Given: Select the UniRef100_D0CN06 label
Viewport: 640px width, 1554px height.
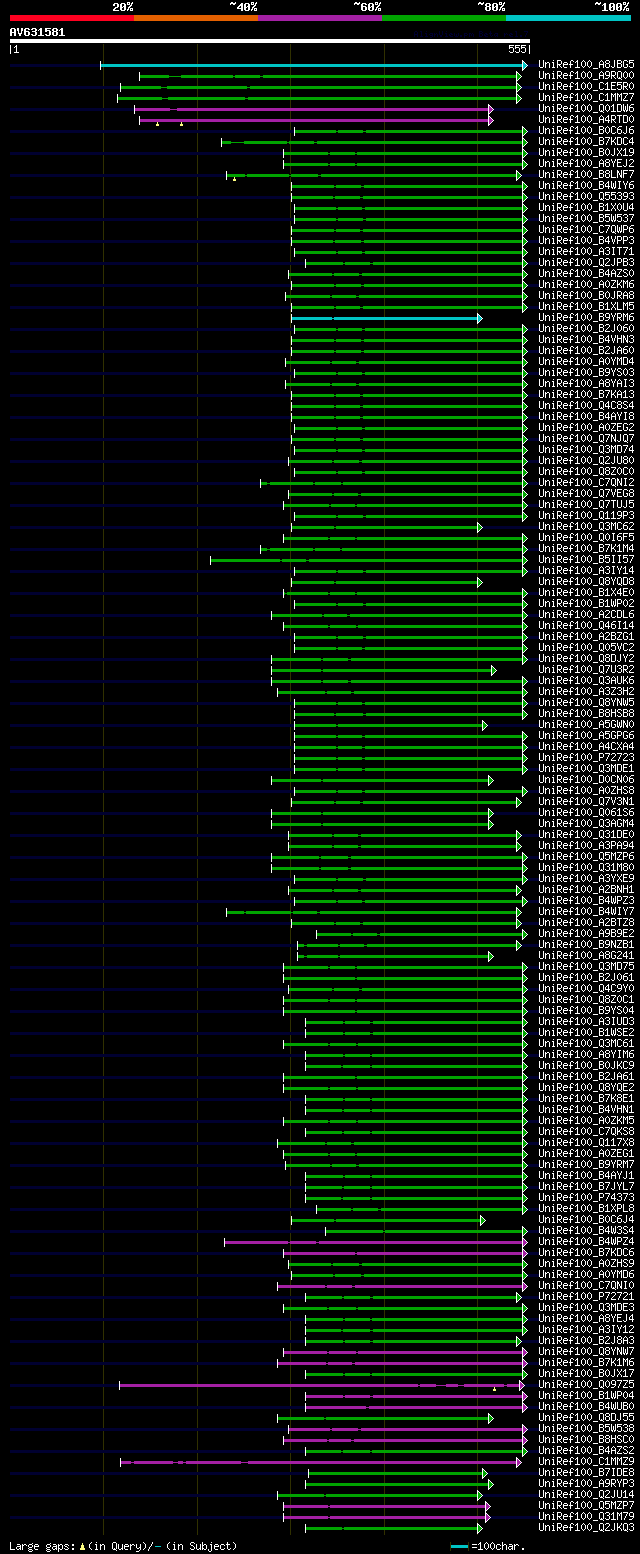Looking at the screenshot, I should coord(586,780).
